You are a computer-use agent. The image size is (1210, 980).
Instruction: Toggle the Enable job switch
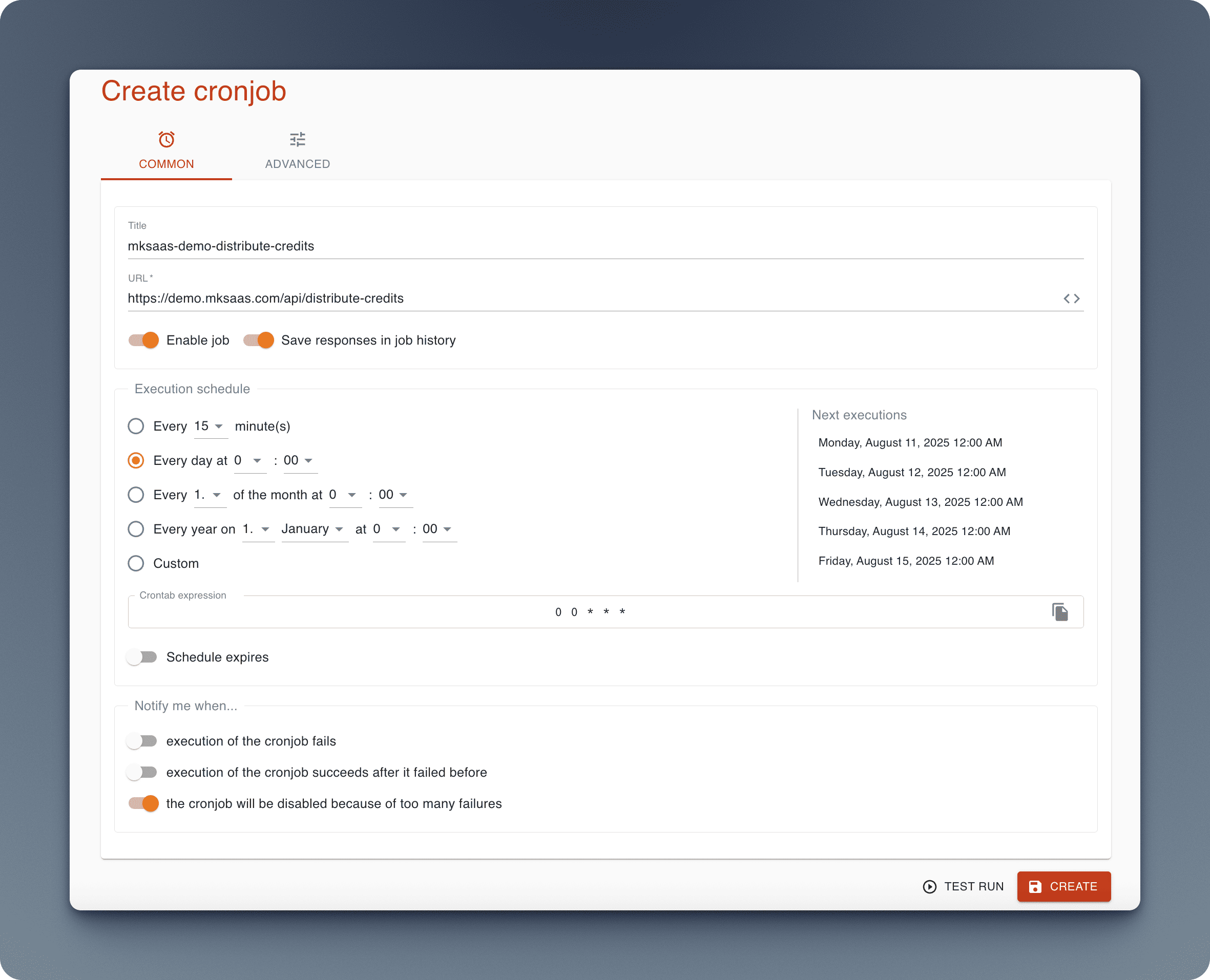pos(143,340)
